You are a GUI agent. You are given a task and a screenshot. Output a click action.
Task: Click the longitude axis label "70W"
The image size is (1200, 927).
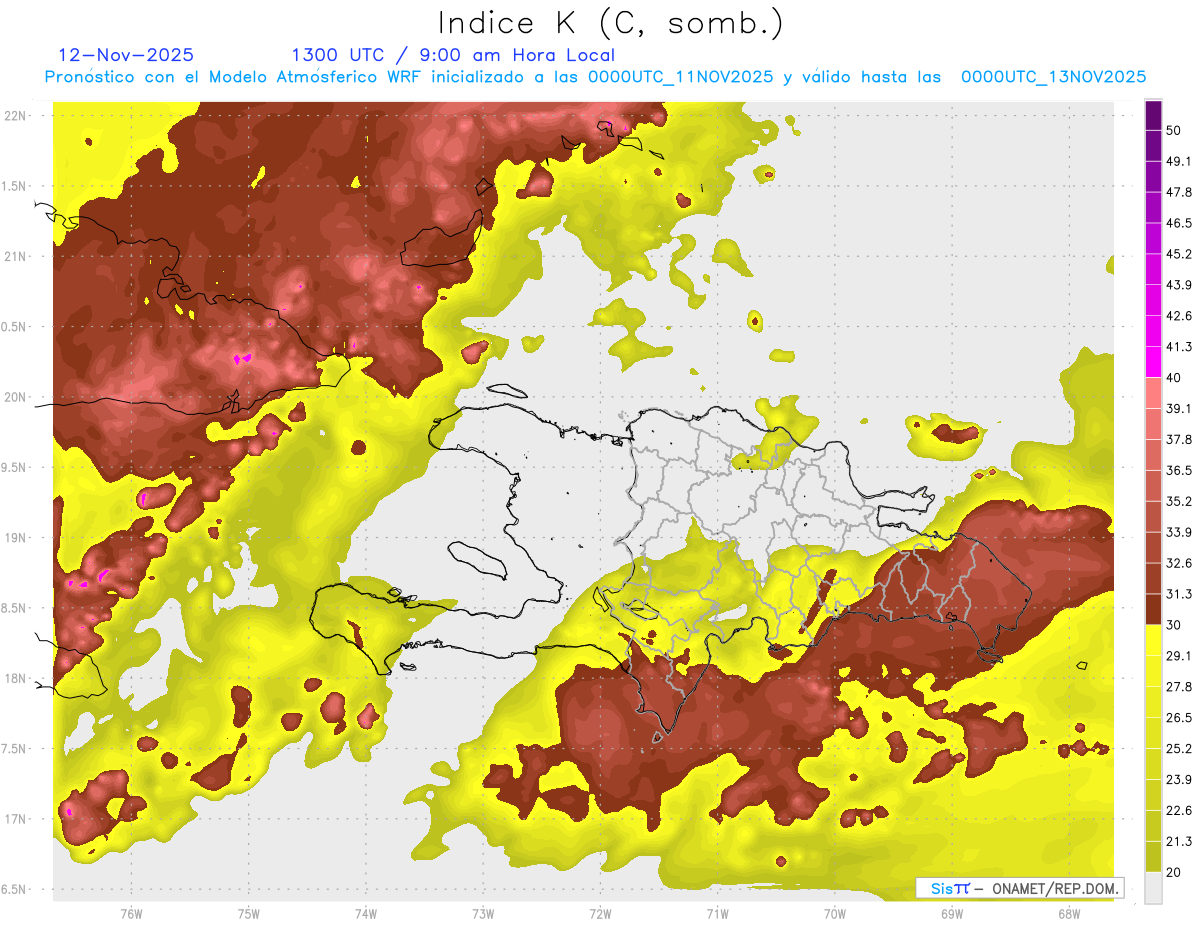coord(834,913)
